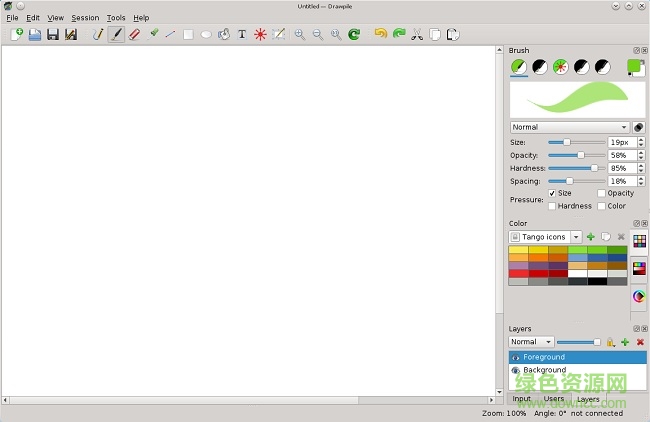650x422 pixels.
Task: Click the Save document icon
Action: coord(53,34)
